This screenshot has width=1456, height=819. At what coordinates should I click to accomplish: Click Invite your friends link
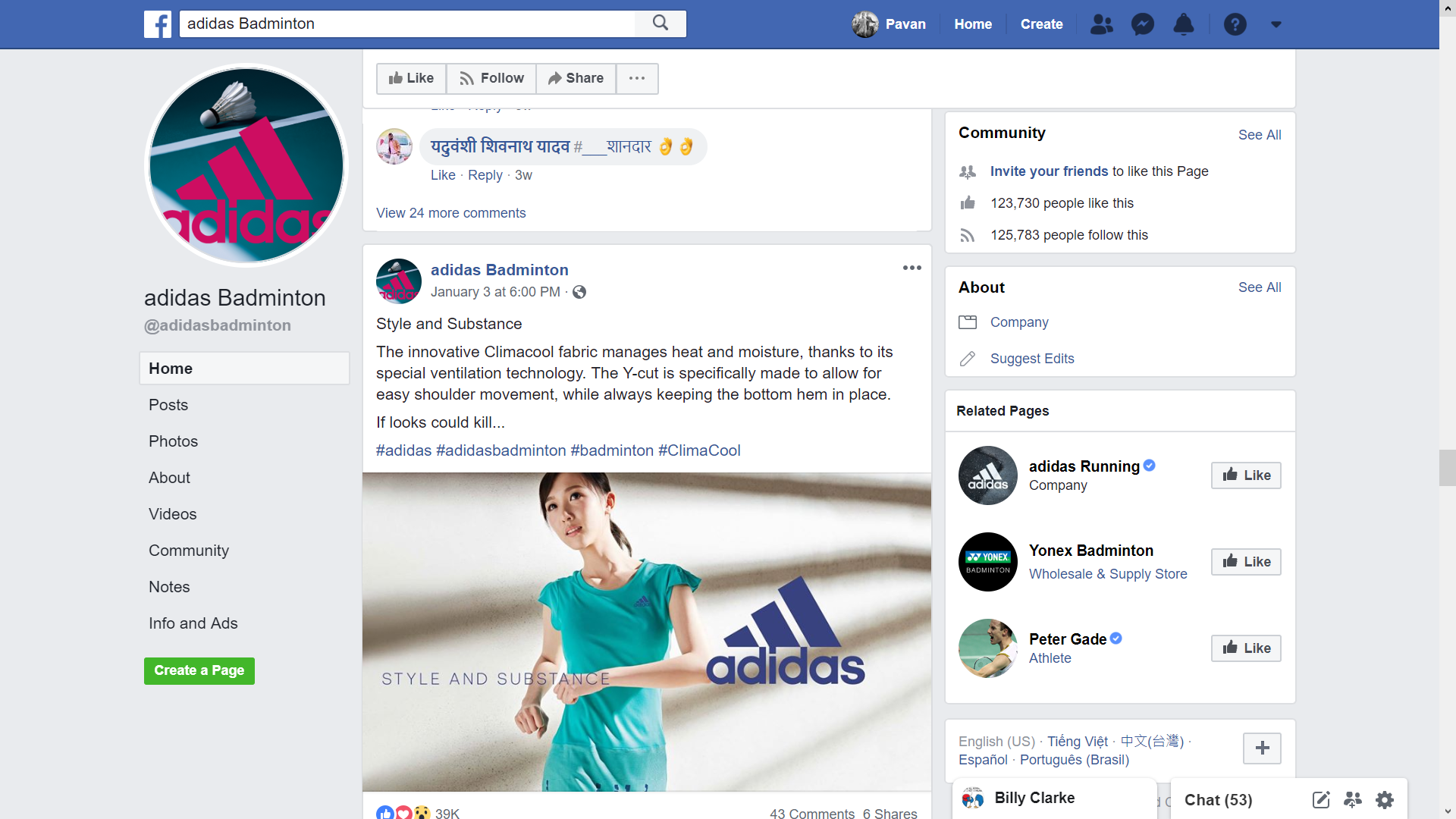point(1049,171)
